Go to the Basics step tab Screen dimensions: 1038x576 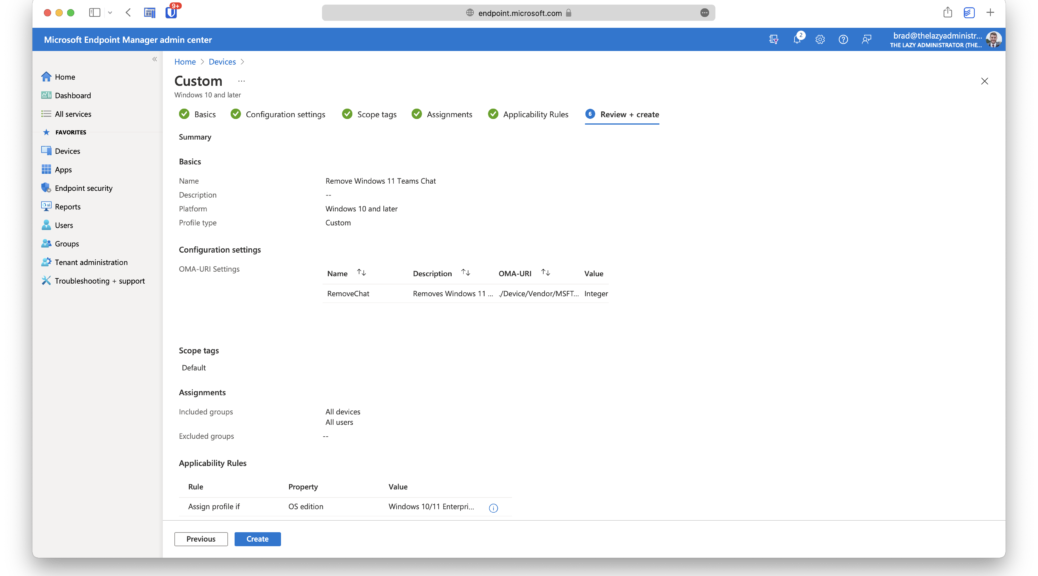197,115
